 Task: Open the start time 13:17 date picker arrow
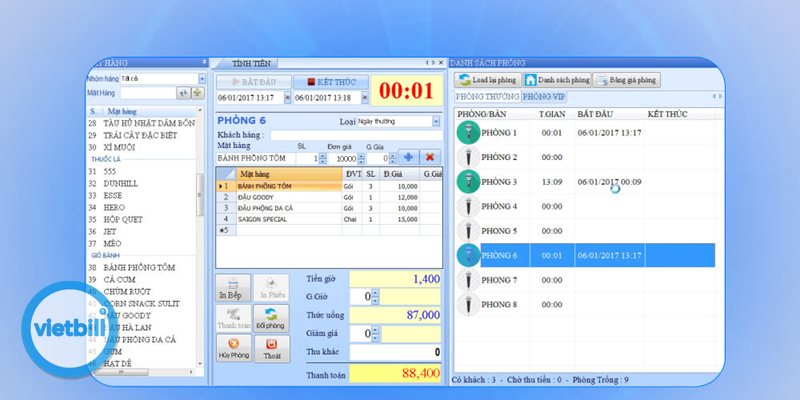(x=287, y=97)
